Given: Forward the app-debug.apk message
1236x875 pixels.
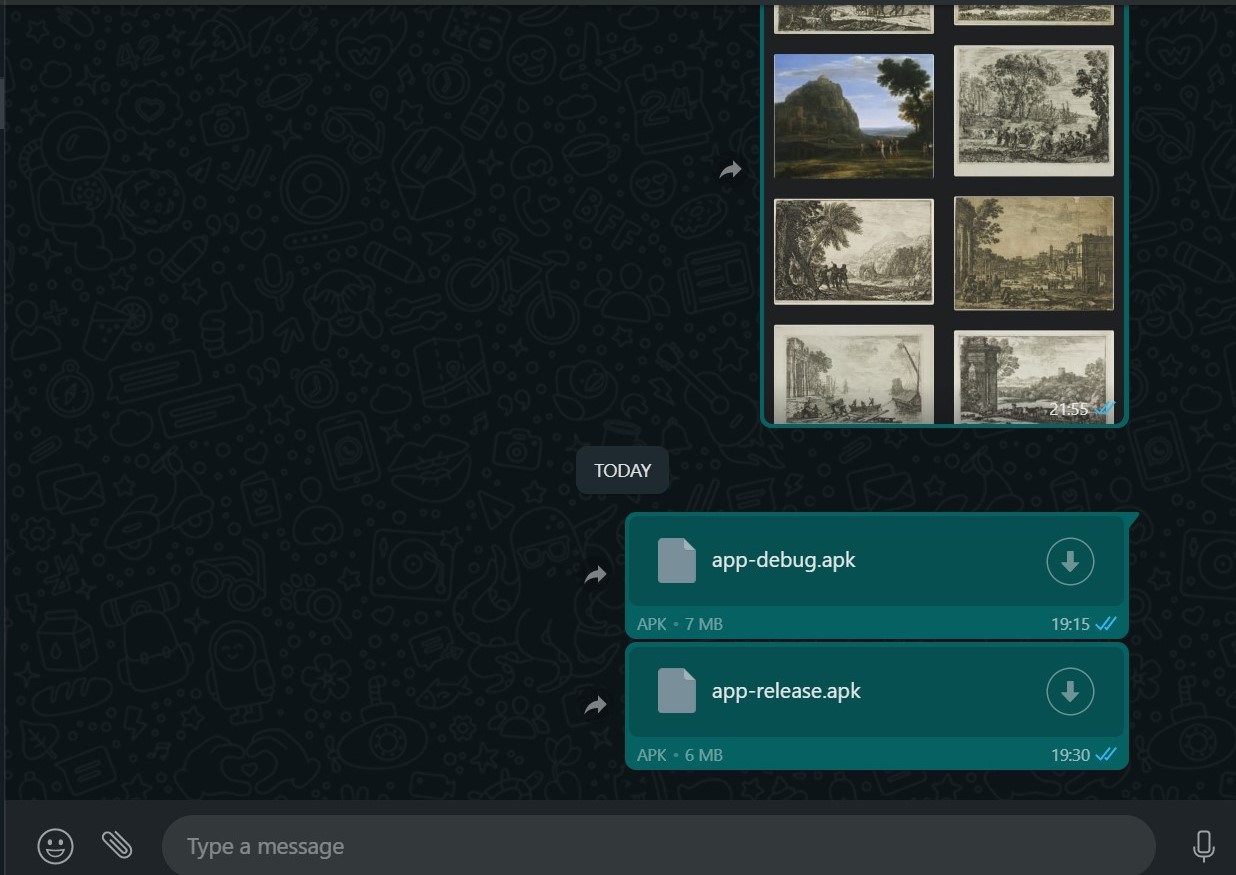Looking at the screenshot, I should (596, 575).
